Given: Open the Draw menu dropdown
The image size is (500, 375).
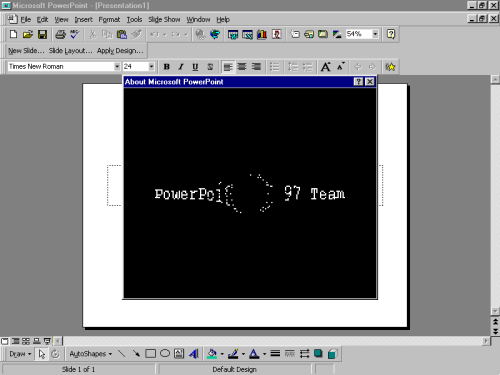Looking at the screenshot, I should [x=20, y=354].
